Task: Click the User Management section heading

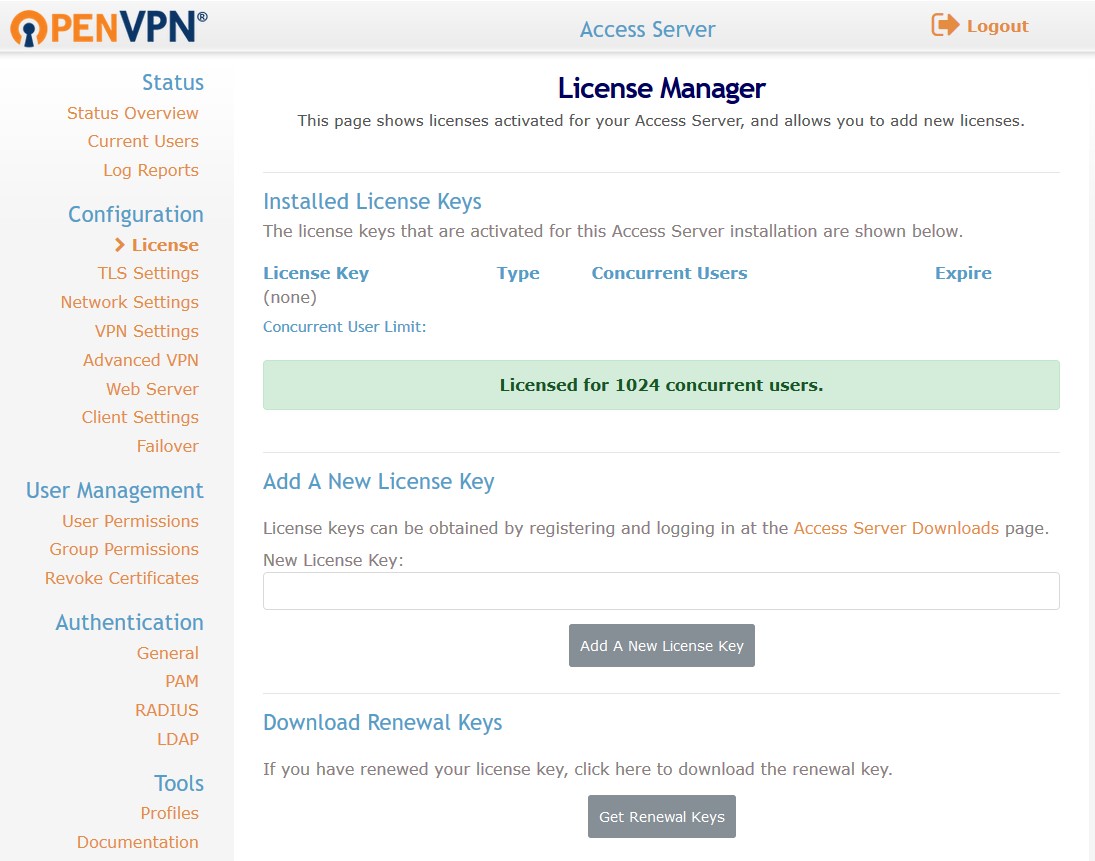Action: click(x=115, y=491)
